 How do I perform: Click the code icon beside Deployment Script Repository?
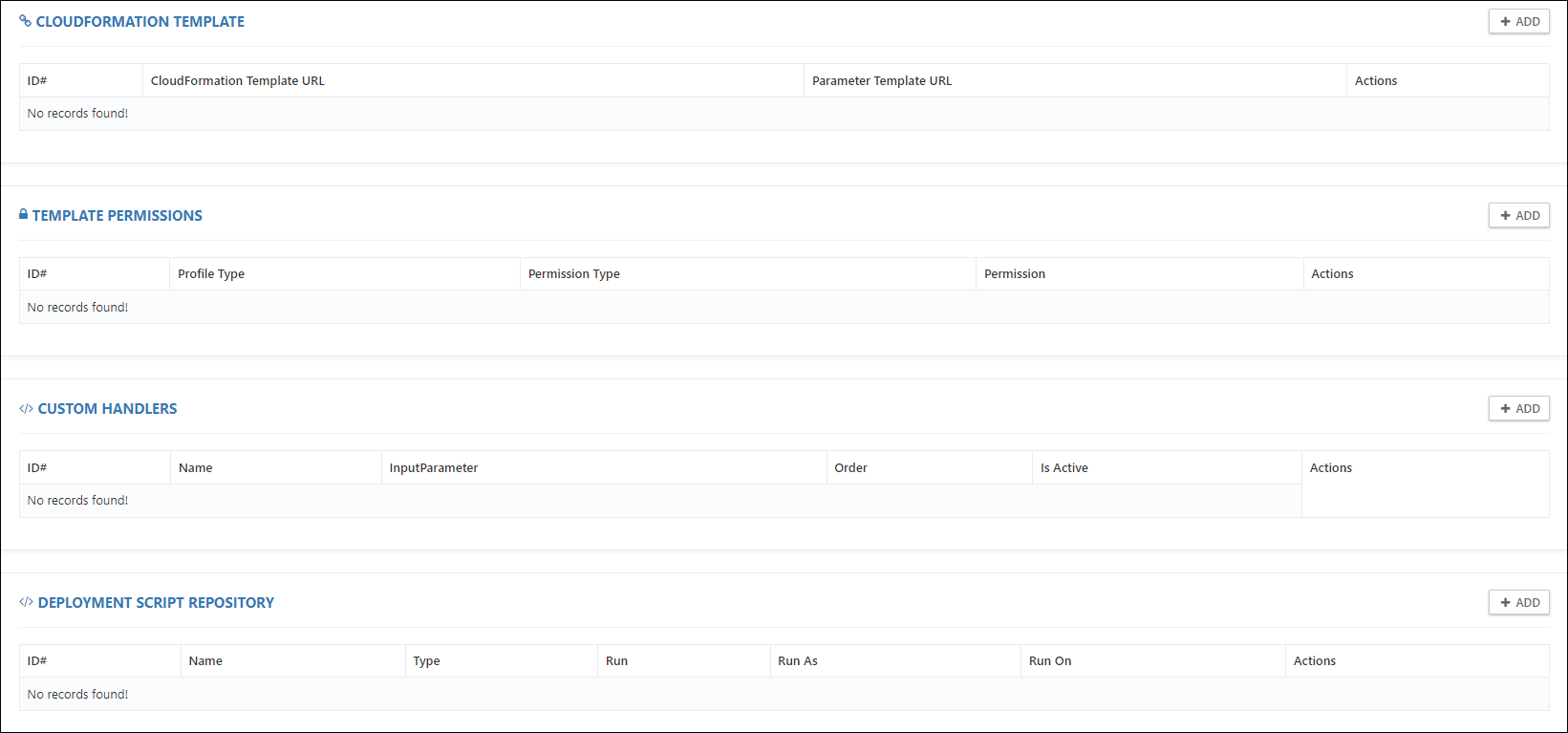coord(26,602)
